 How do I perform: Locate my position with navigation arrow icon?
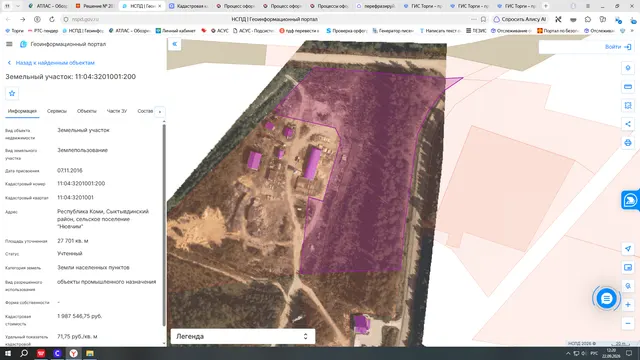pos(628,249)
